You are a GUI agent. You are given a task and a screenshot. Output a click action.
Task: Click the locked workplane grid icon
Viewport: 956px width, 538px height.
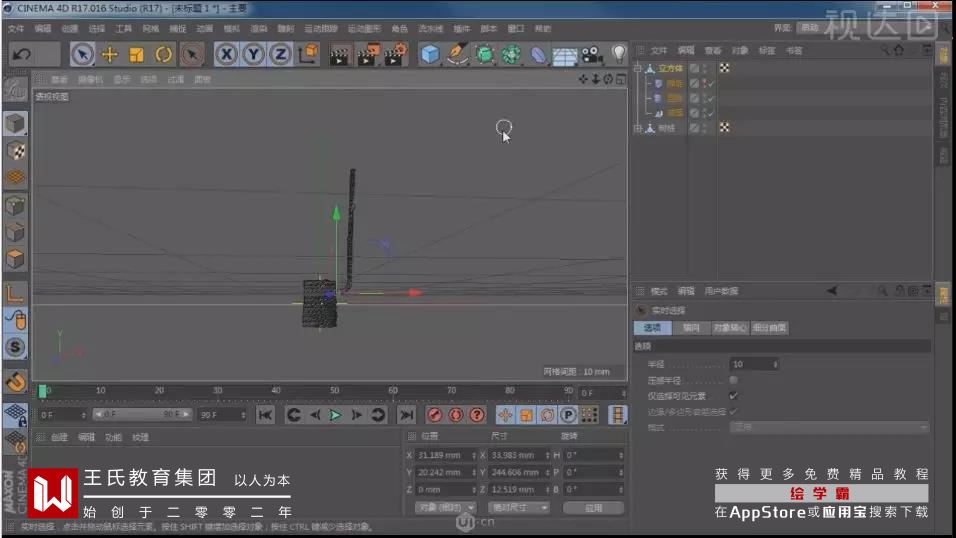tap(15, 415)
